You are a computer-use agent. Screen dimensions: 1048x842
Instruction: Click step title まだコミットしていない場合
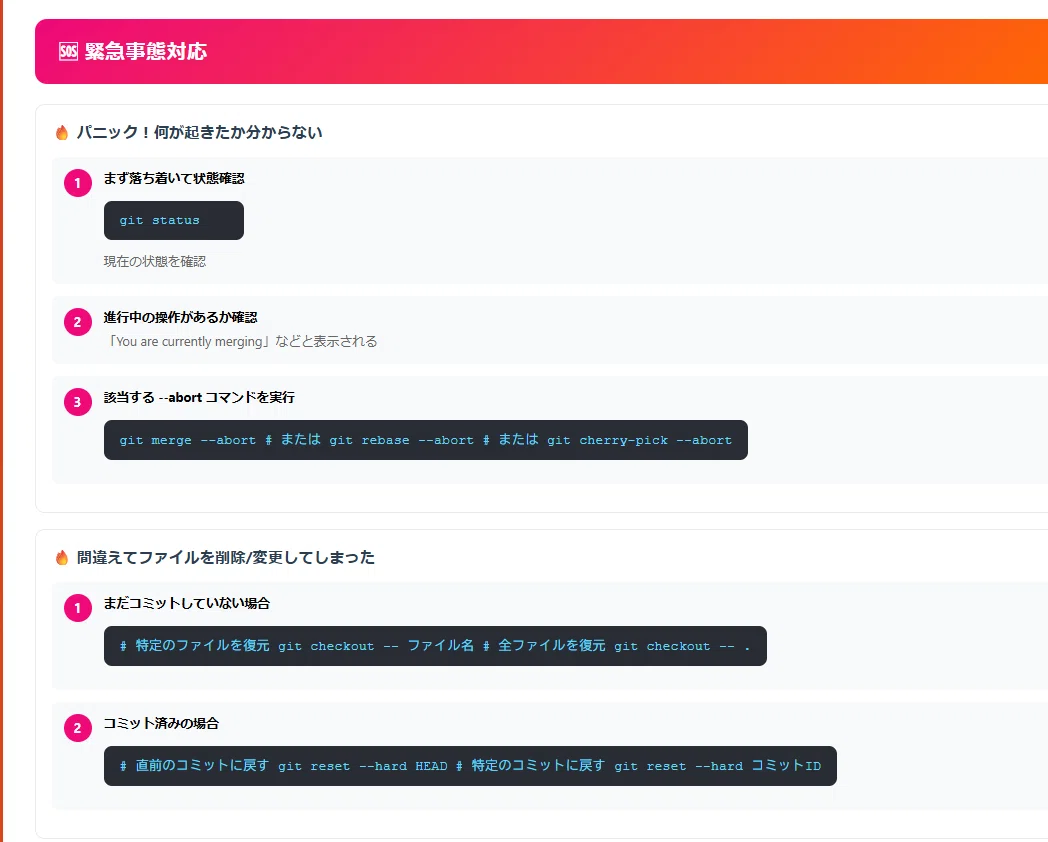(x=186, y=603)
